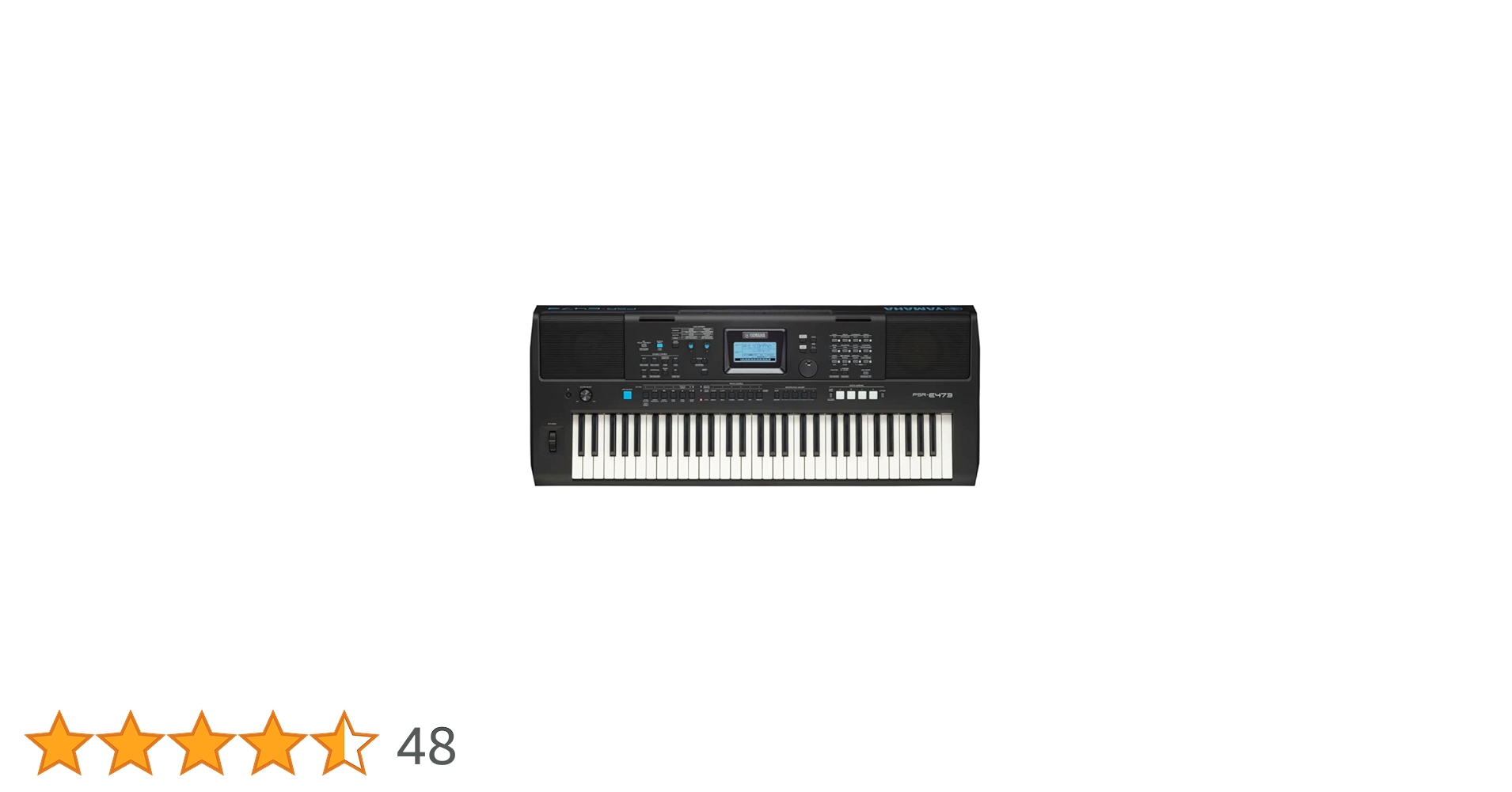This screenshot has height=792, width=1512.
Task: Click the first rating star
Action: [x=59, y=743]
